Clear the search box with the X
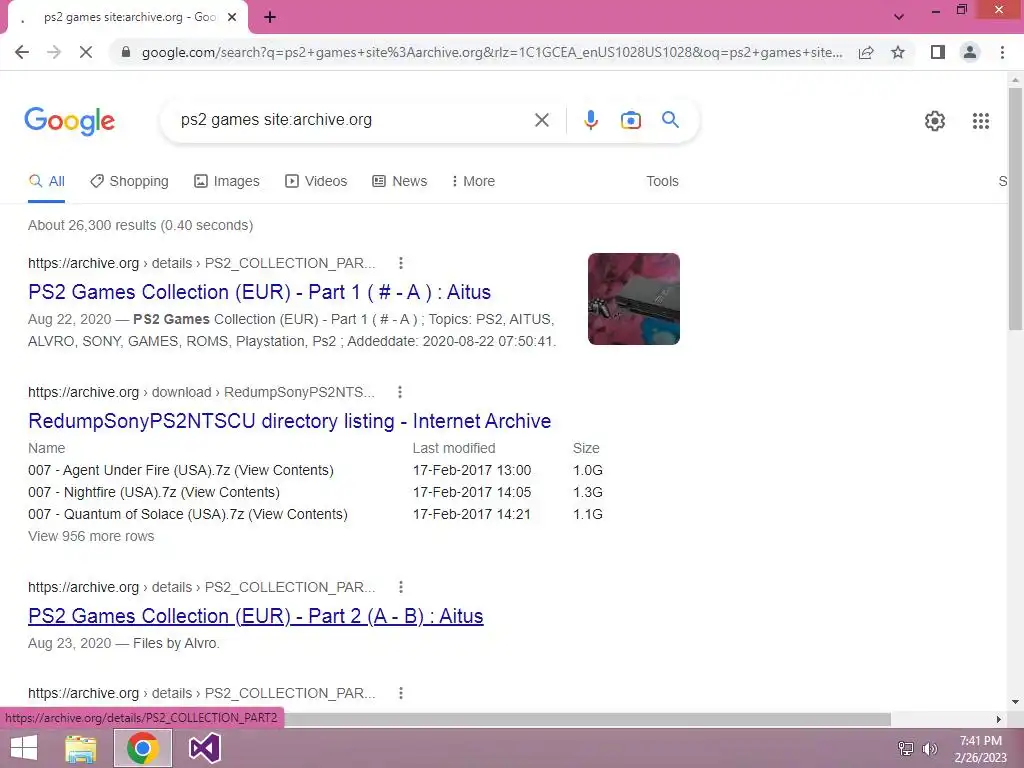 [541, 120]
